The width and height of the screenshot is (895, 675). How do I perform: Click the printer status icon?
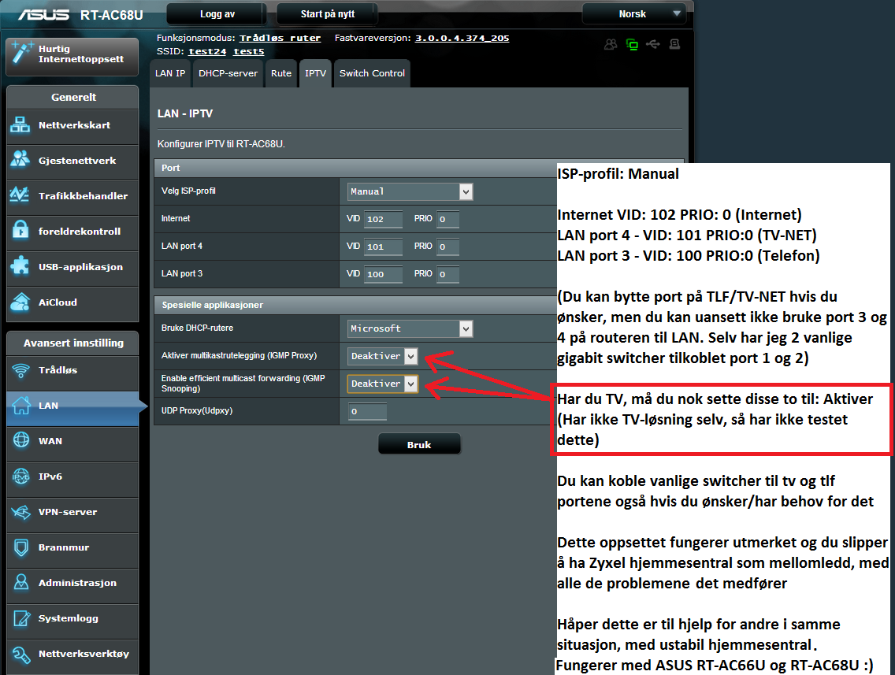click(x=675, y=45)
